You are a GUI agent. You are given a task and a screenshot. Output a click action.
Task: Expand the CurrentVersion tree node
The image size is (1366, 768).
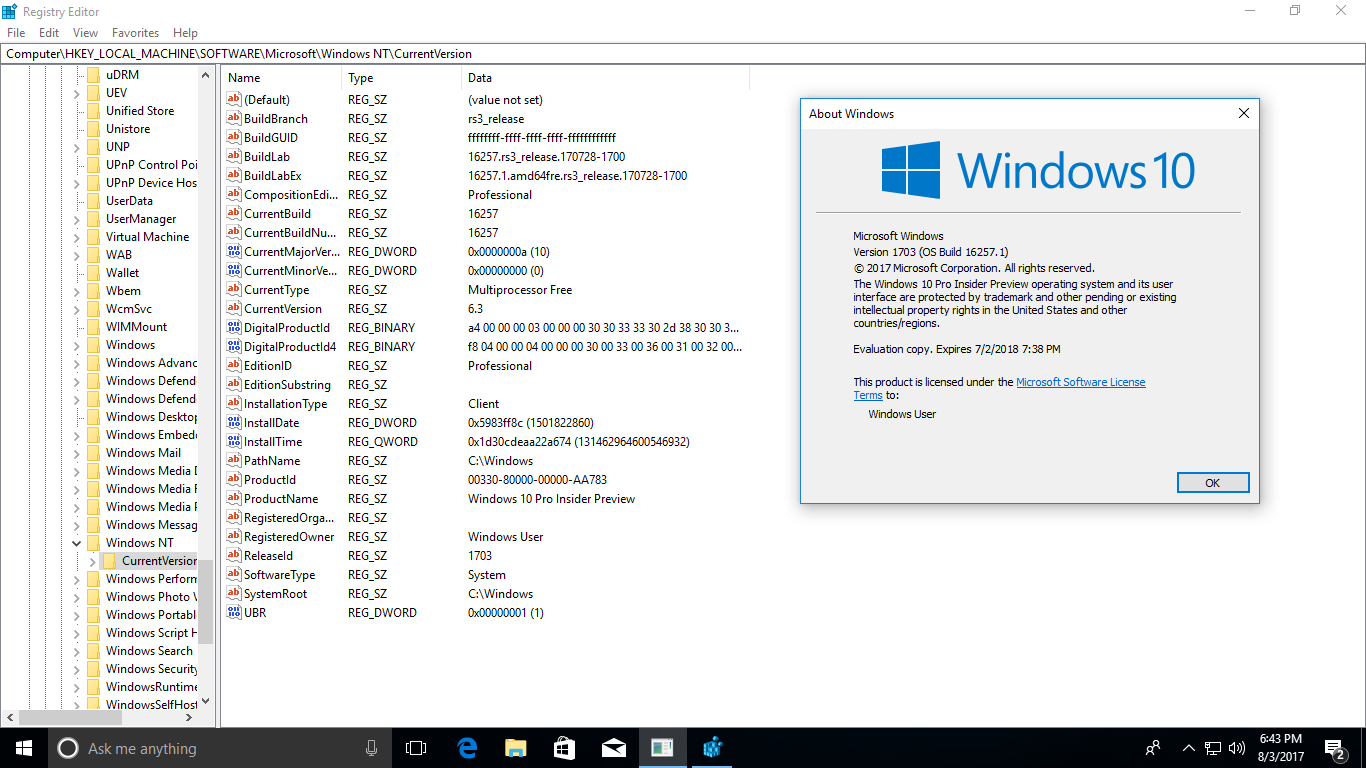click(x=93, y=561)
